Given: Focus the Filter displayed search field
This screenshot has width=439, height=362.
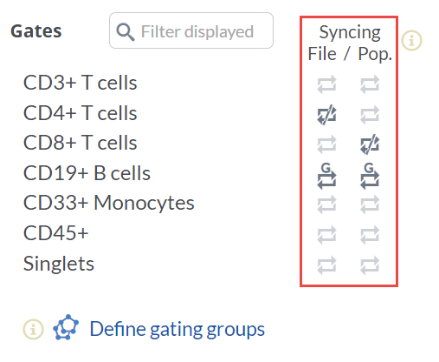Looking at the screenshot, I should (191, 31).
